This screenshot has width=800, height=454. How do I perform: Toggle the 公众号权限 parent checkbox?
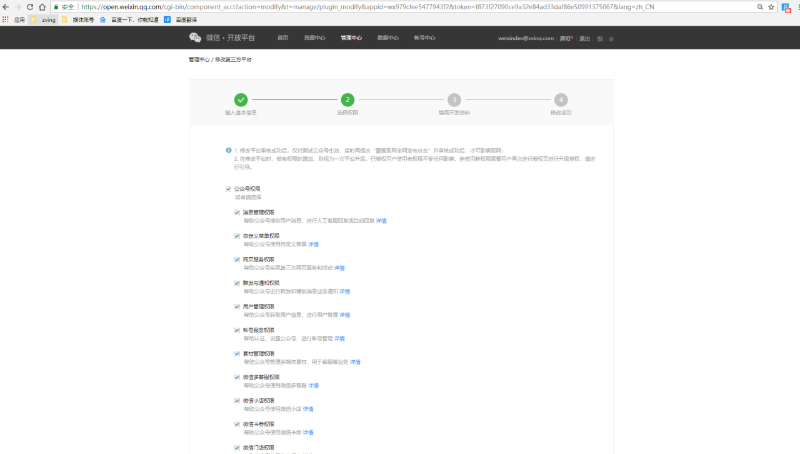[228, 189]
